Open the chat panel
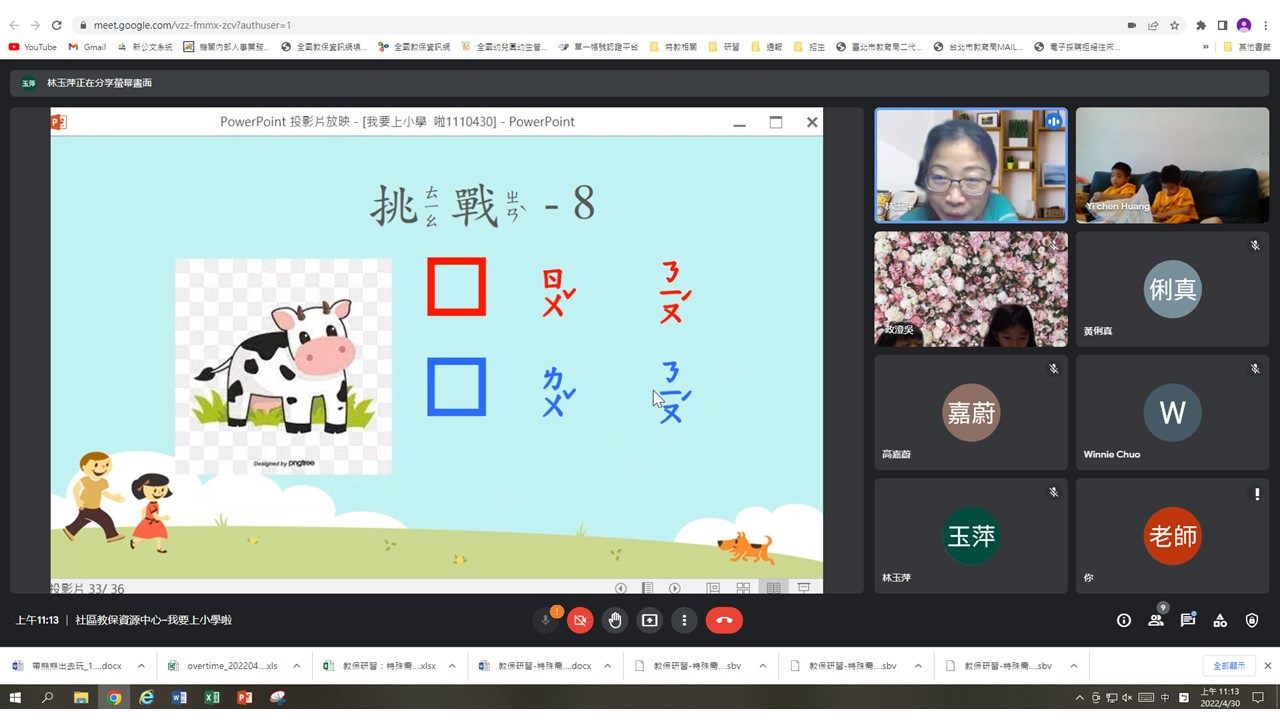The width and height of the screenshot is (1280, 720). [x=1188, y=620]
